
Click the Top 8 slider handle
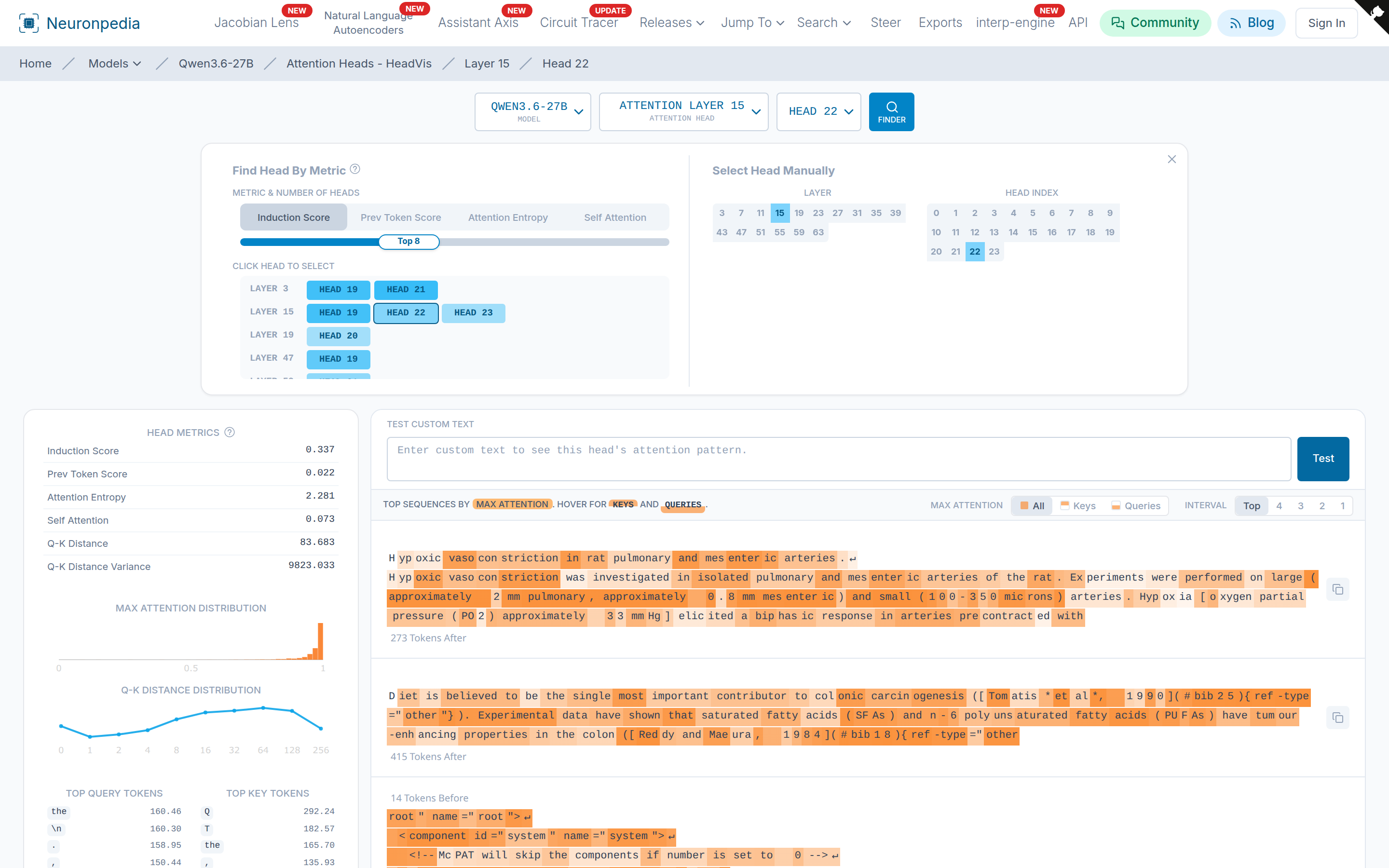[x=409, y=242]
